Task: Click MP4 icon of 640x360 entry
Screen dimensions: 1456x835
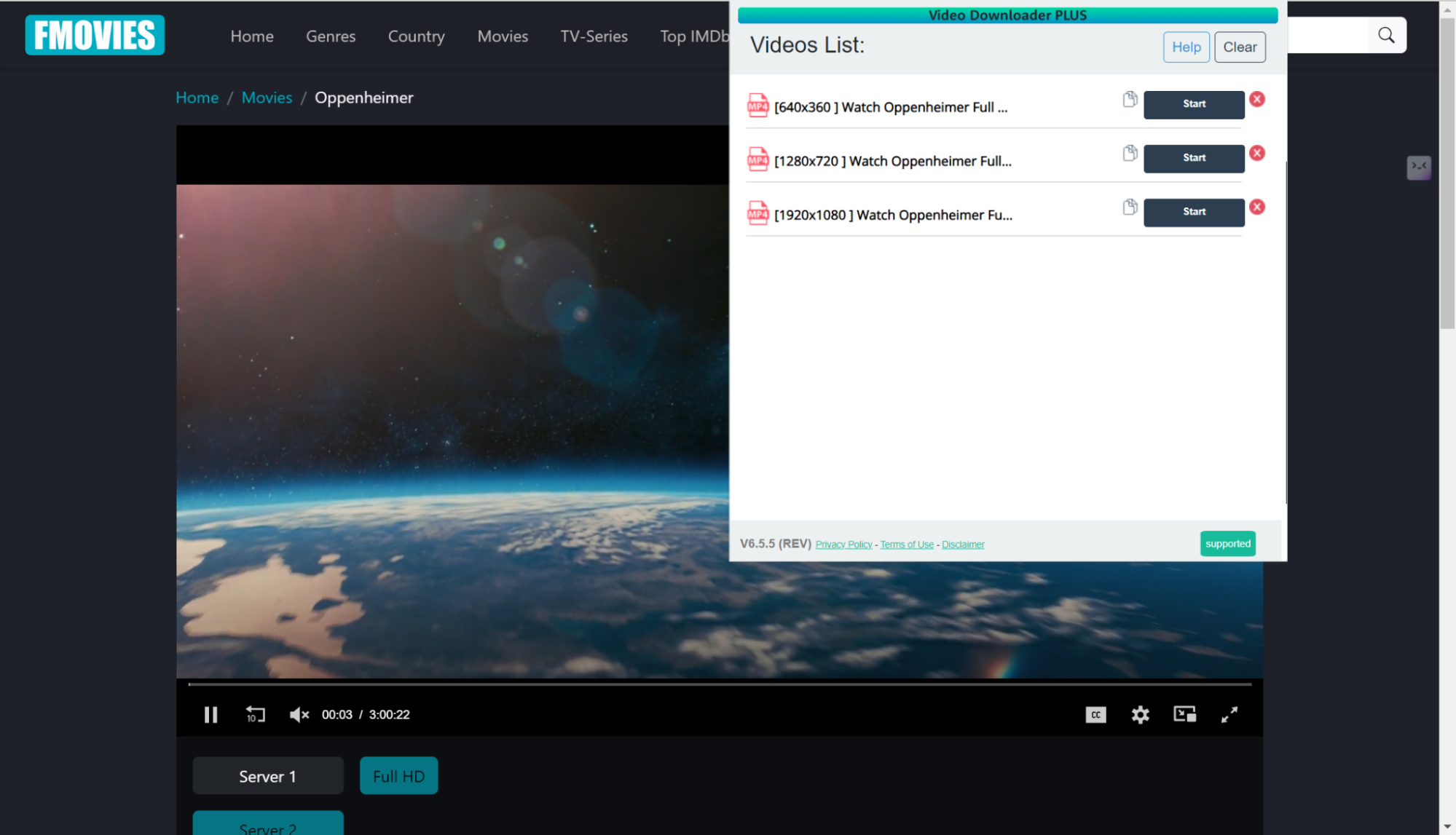Action: coord(757,106)
